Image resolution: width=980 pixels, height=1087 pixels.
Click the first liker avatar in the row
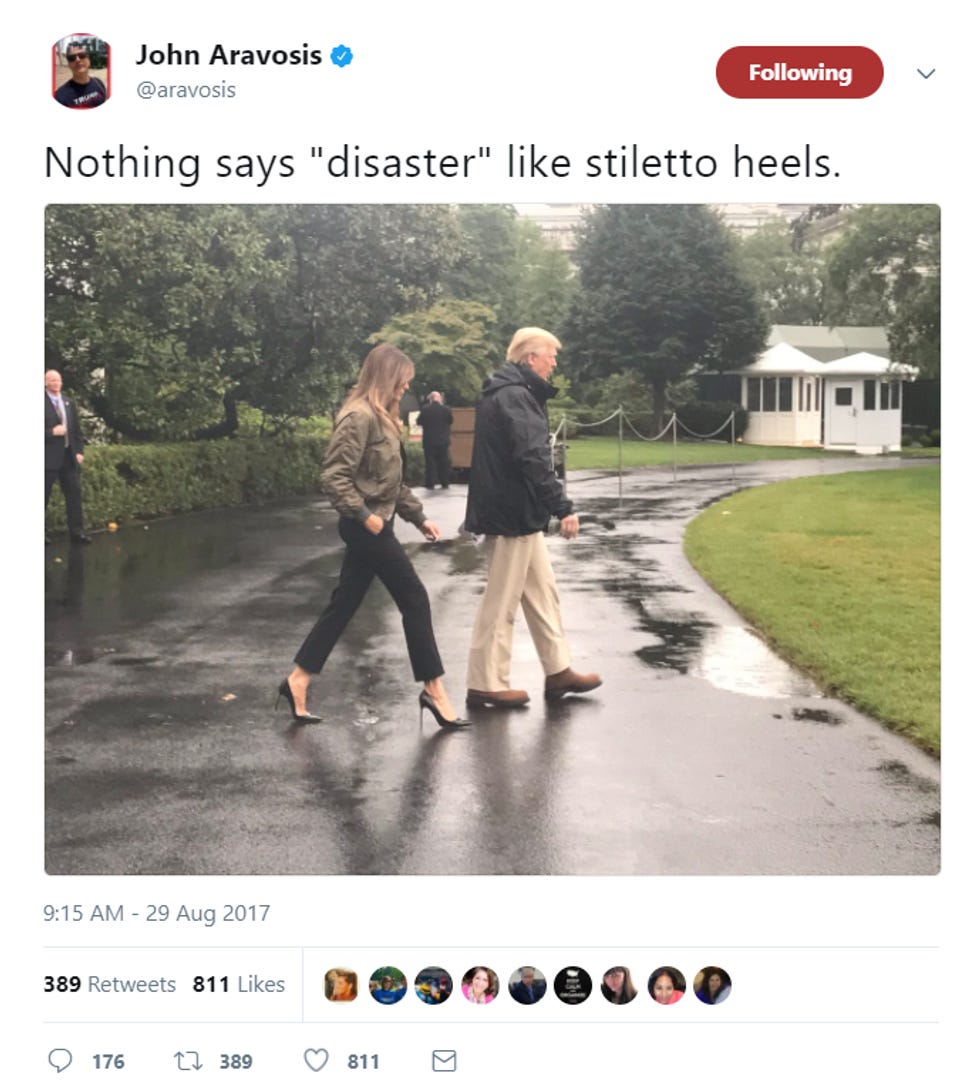(341, 985)
